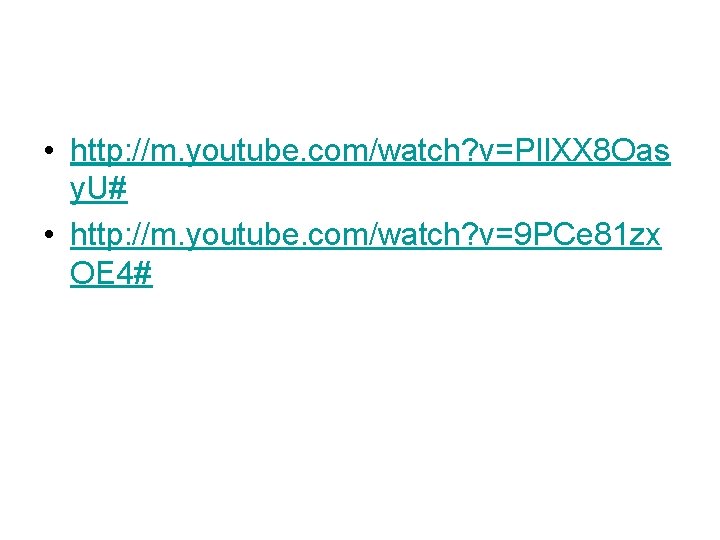Click the wrapped 'yU#' link text
This screenshot has height=540, width=720.
tap(99, 188)
